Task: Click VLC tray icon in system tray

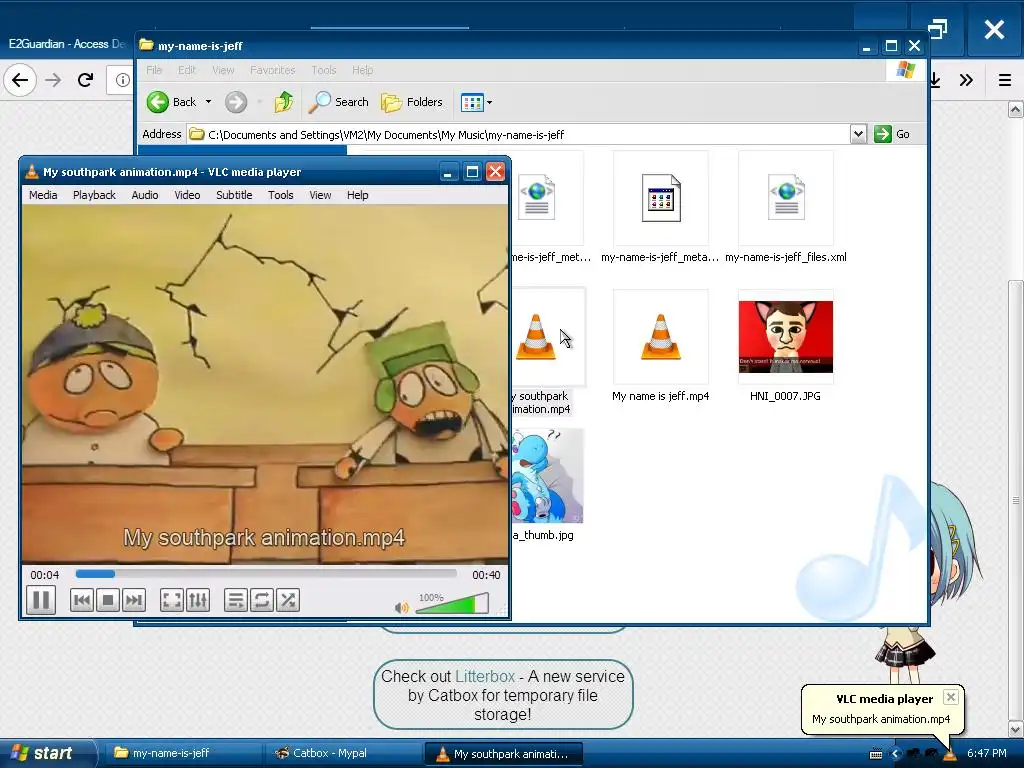Action: [949, 754]
